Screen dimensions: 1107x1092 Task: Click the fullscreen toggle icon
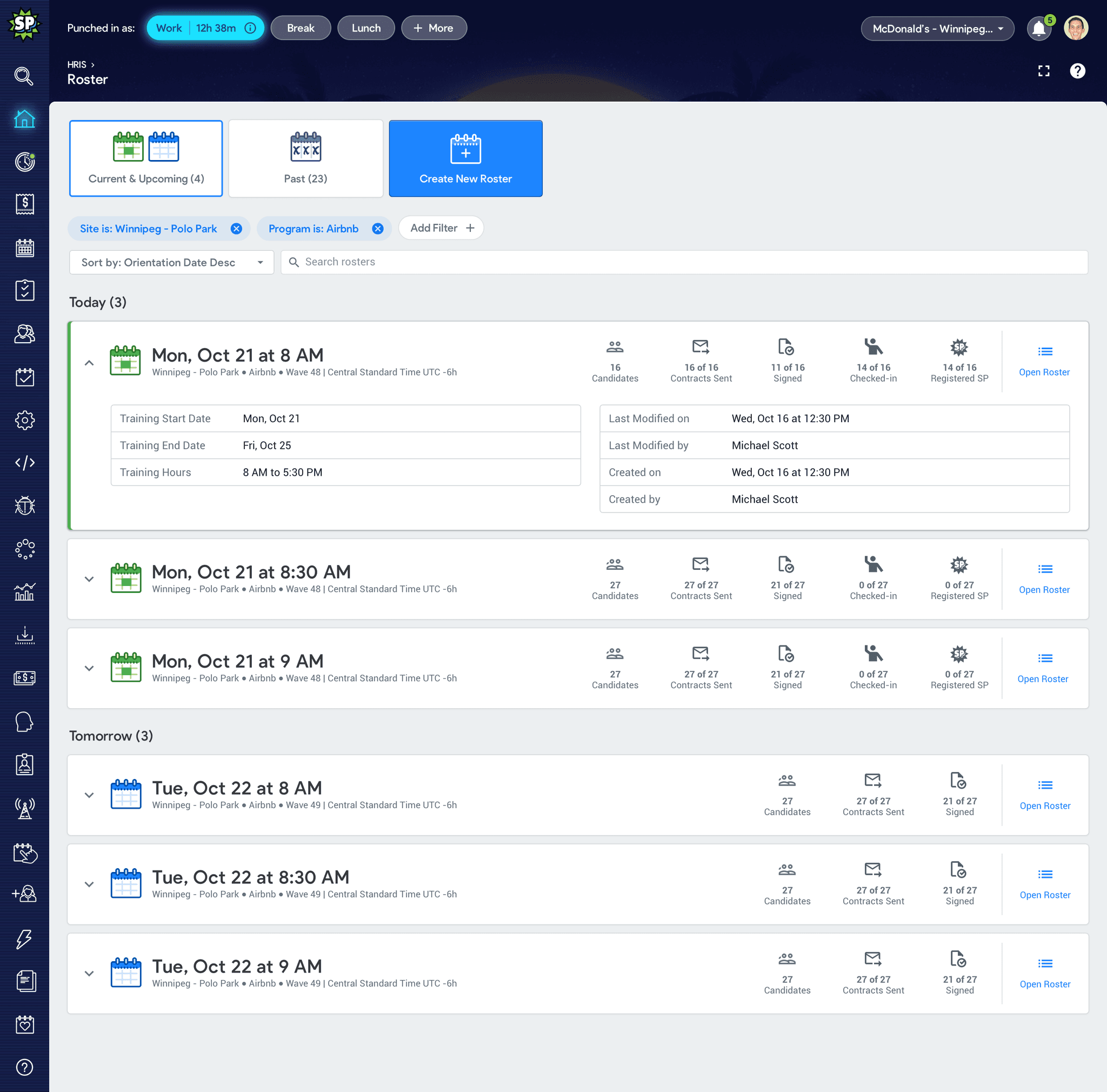coord(1043,70)
